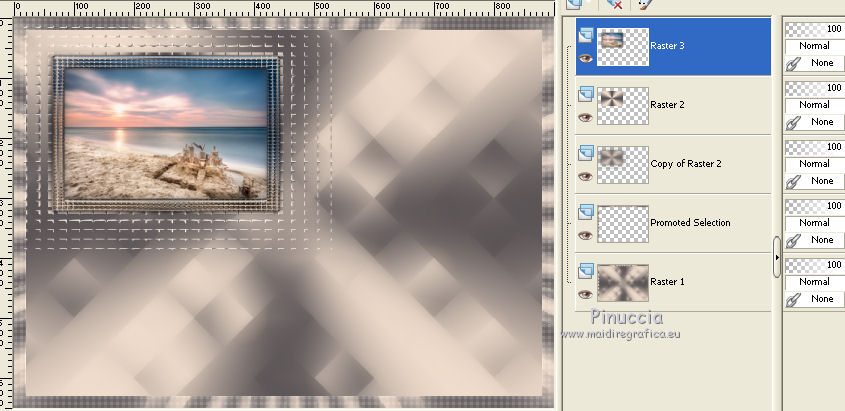The width and height of the screenshot is (845, 411).
Task: Click the link chain icon for Raster 3
Action: [x=792, y=64]
